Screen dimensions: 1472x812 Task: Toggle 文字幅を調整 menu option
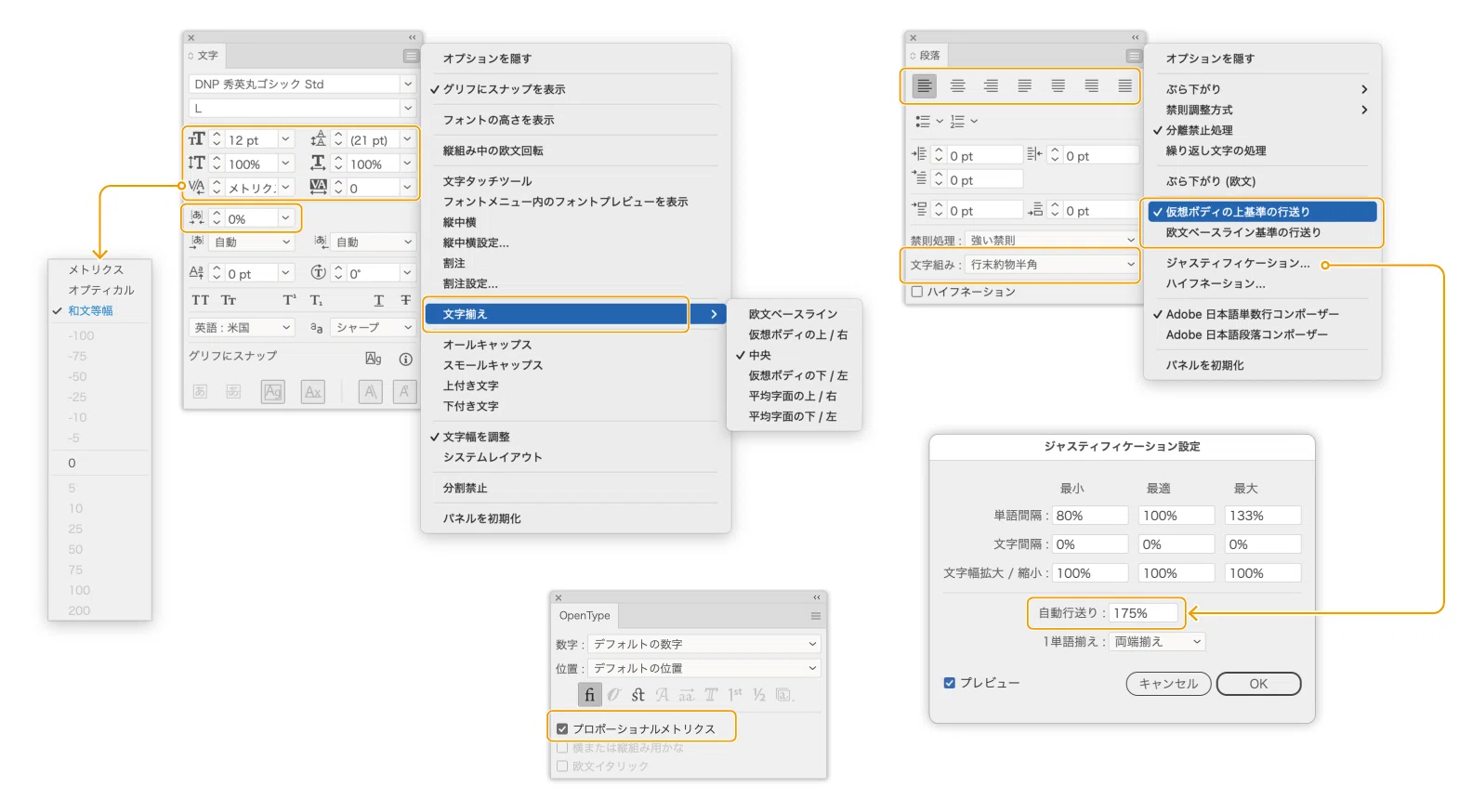click(476, 437)
